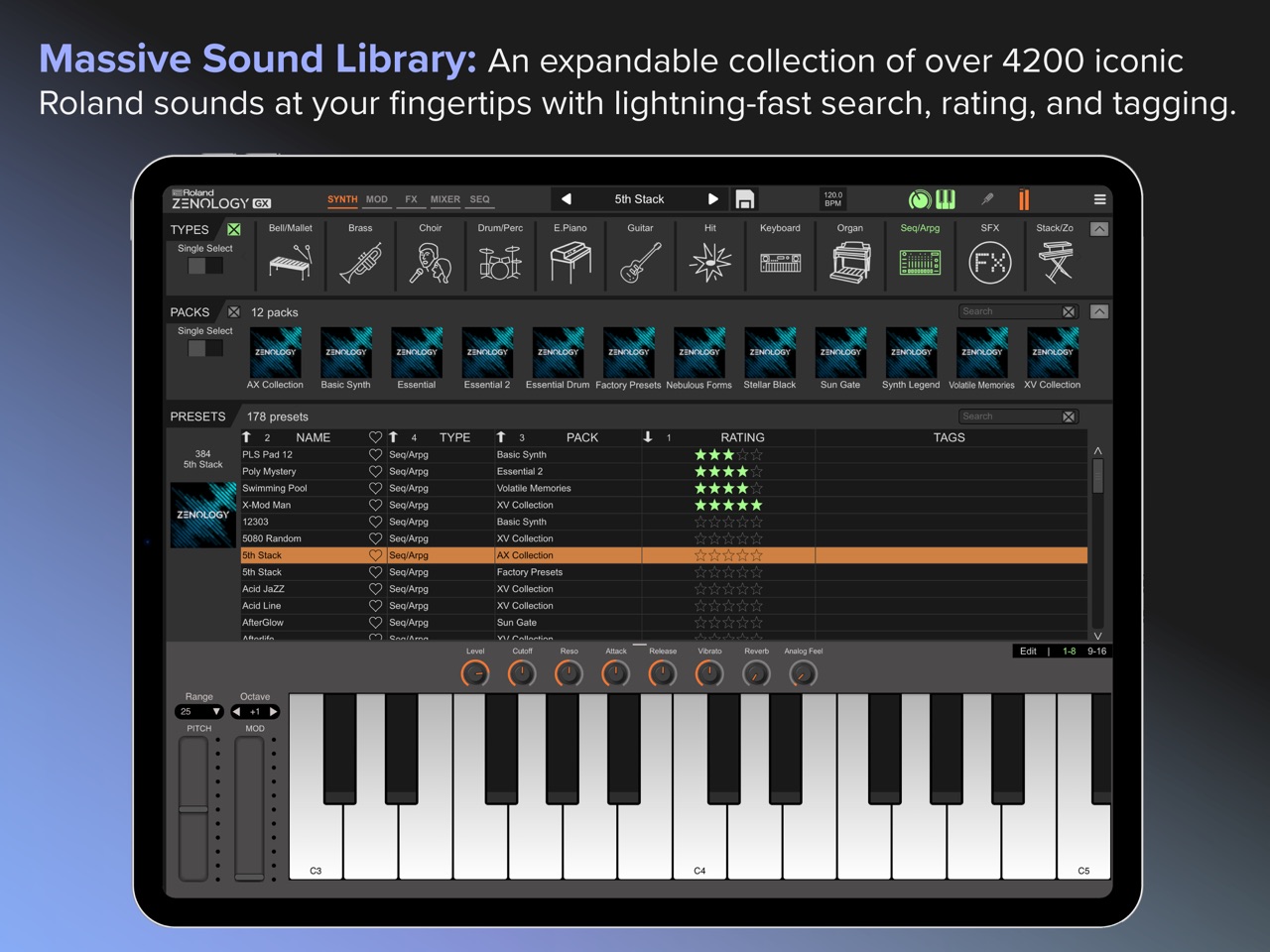Clear the TYPES filter green X
This screenshot has width=1270, height=952.
(x=234, y=229)
